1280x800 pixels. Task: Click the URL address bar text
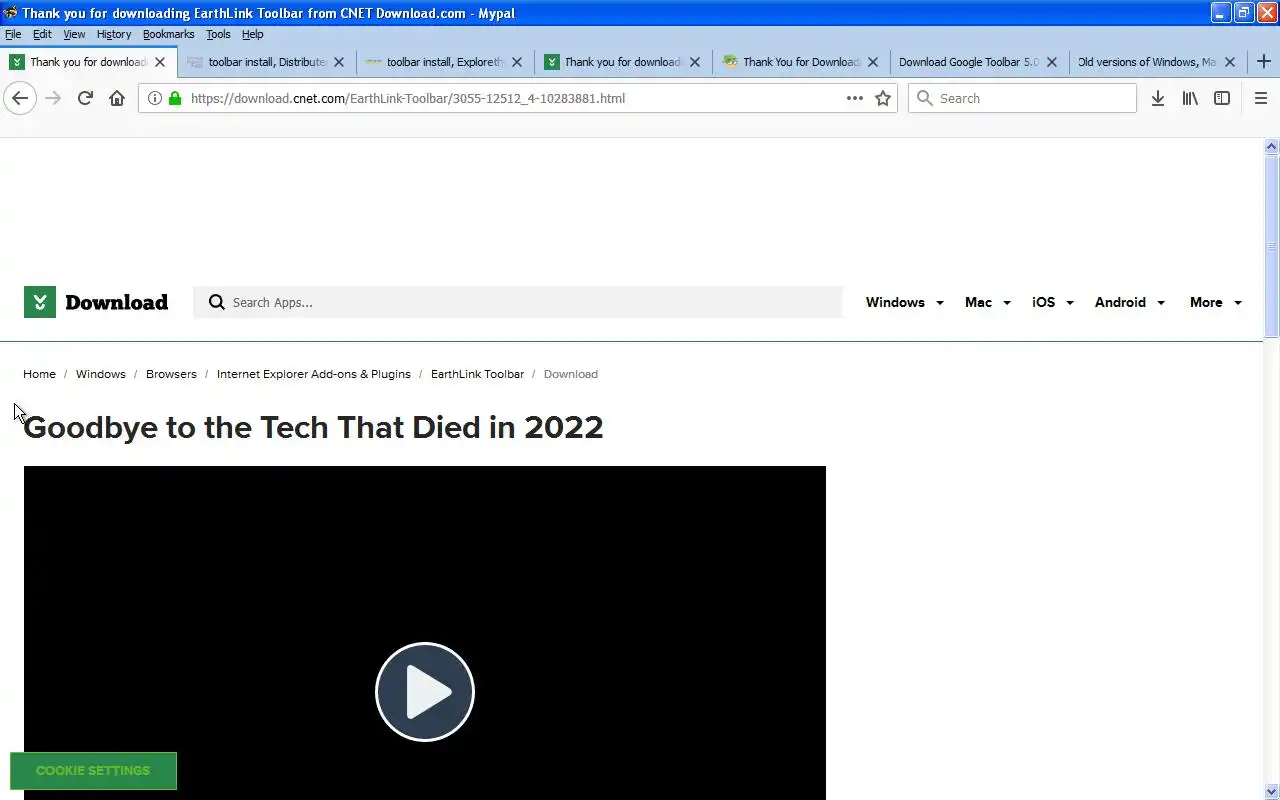click(x=408, y=98)
